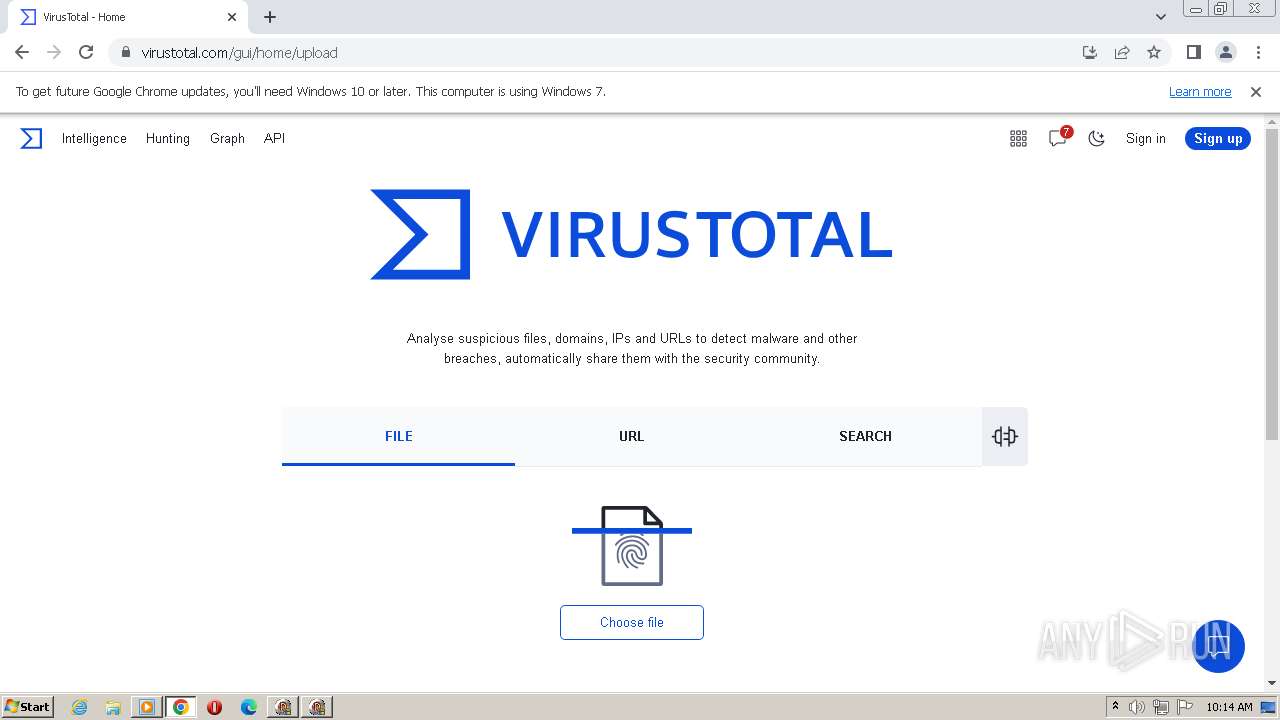Image resolution: width=1280 pixels, height=720 pixels.
Task: Click the scrollbar down arrow
Action: [x=1272, y=683]
